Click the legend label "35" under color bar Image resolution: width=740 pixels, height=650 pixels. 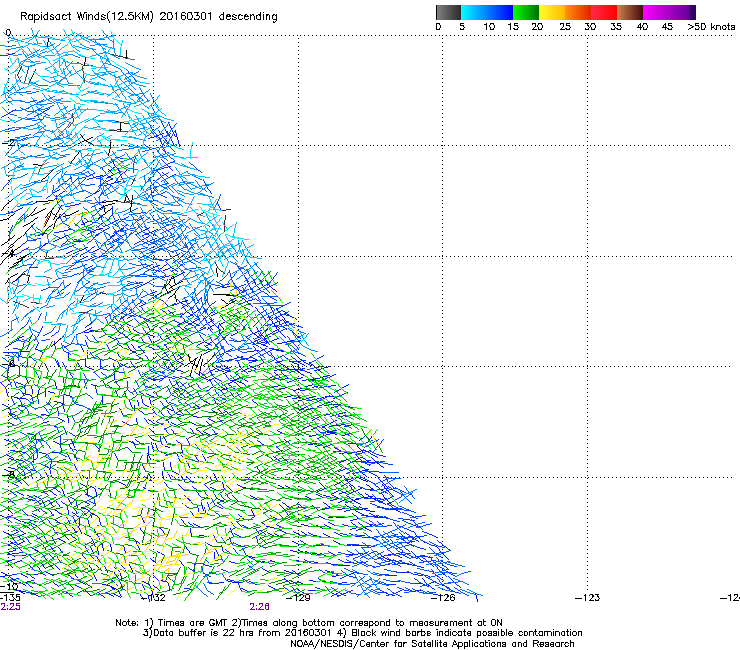click(616, 27)
